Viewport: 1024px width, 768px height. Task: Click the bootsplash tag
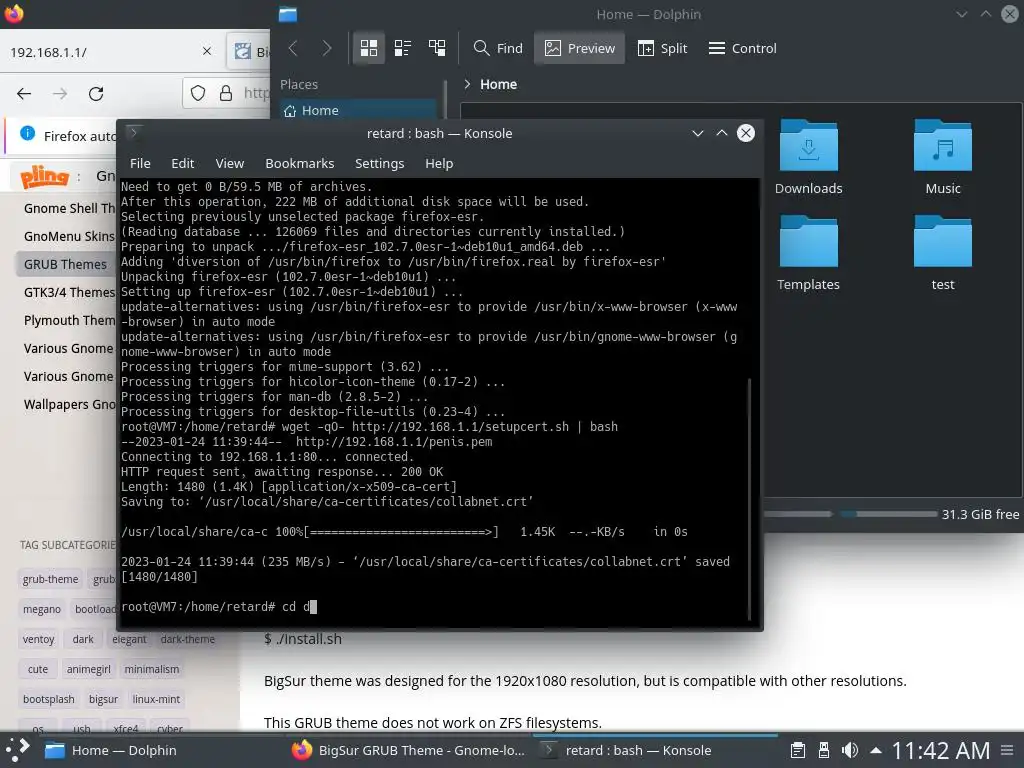click(x=48, y=699)
